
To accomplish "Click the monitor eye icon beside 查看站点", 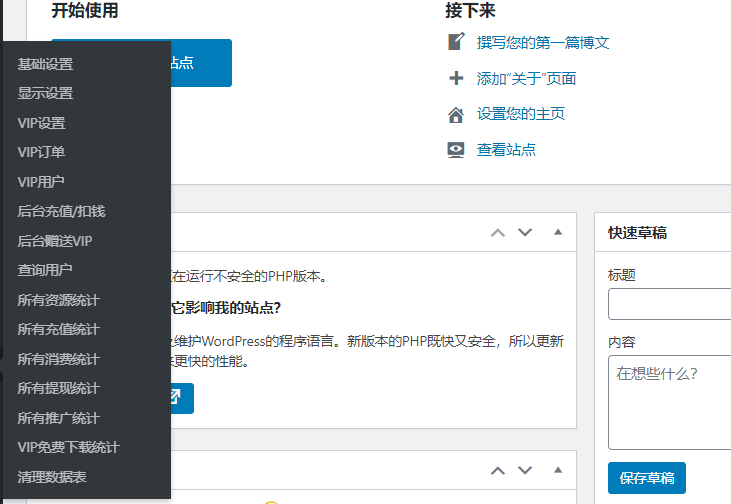I will 456,150.
